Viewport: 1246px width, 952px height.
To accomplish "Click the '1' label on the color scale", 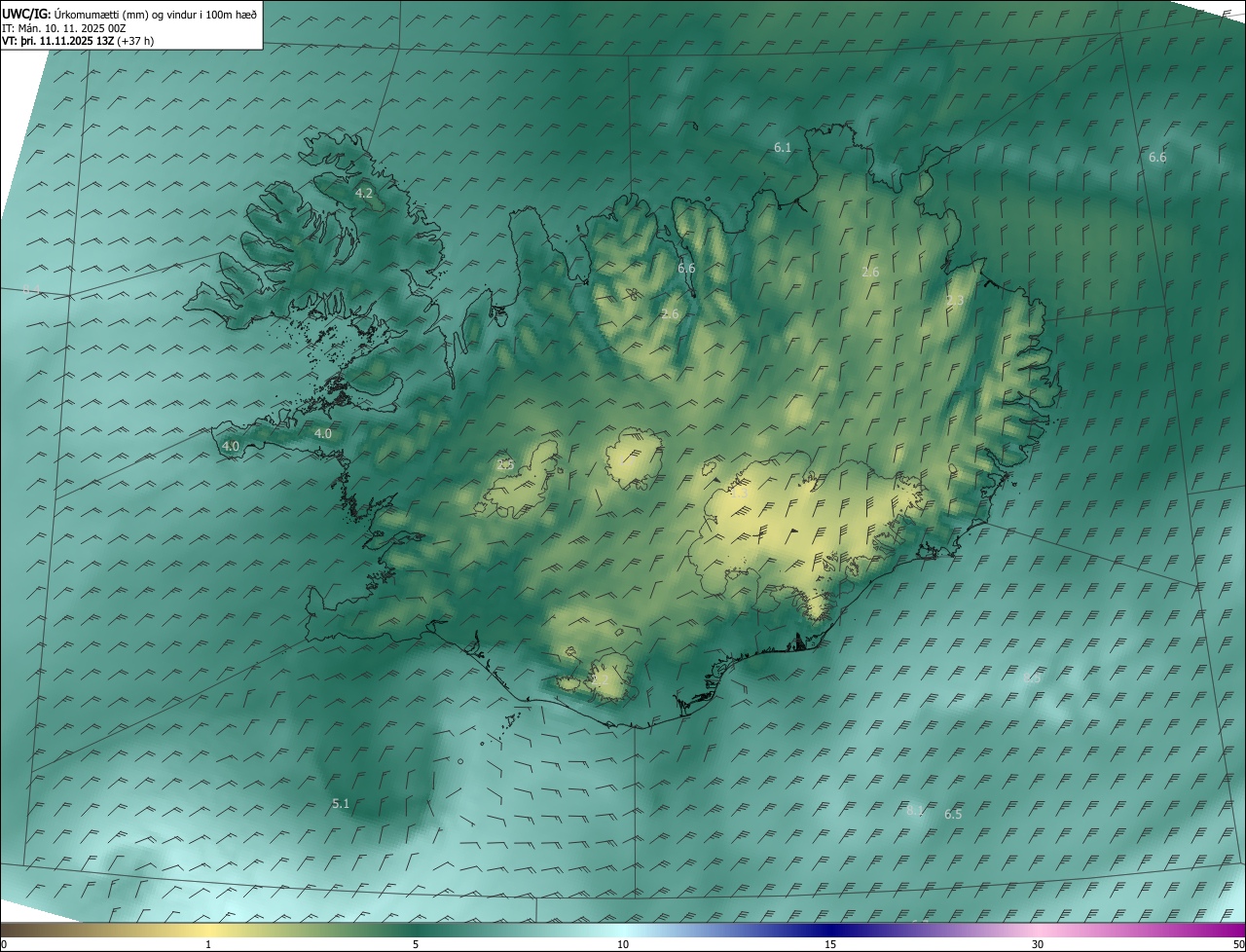I will [x=208, y=944].
